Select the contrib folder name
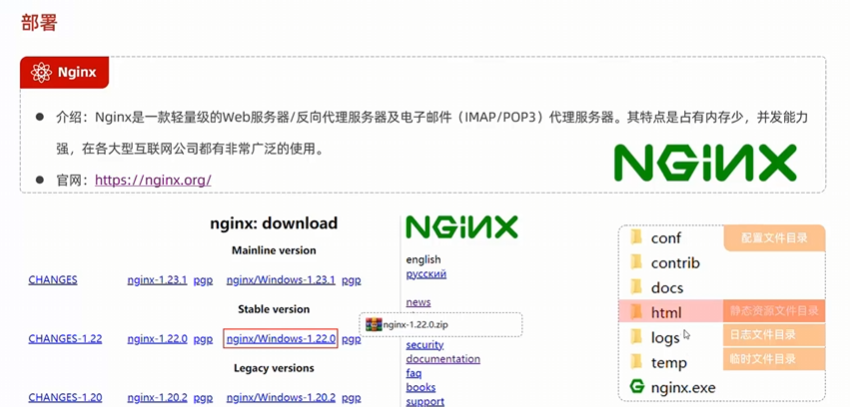The height and width of the screenshot is (407, 850). point(675,263)
